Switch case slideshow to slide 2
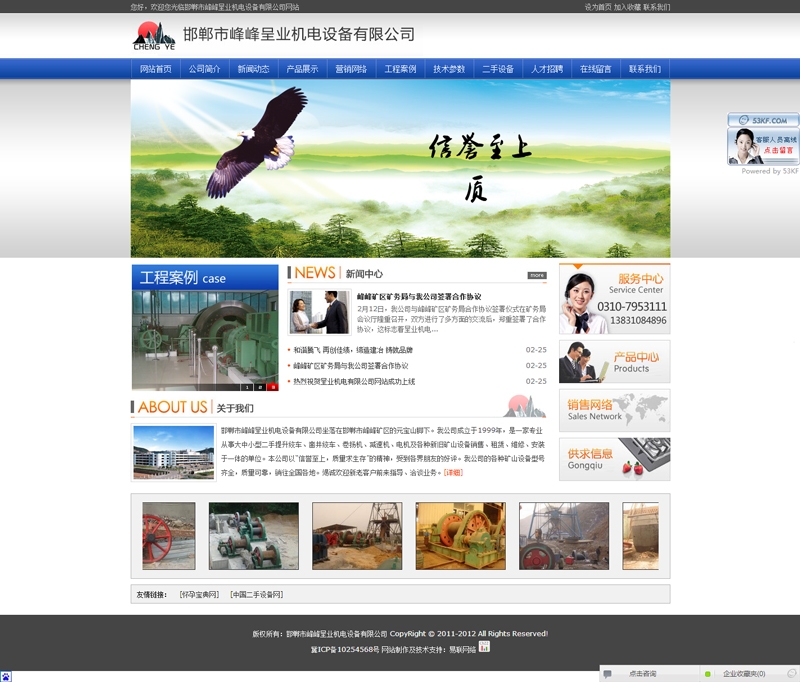Screen dimensions: 800x682 (x=259, y=386)
